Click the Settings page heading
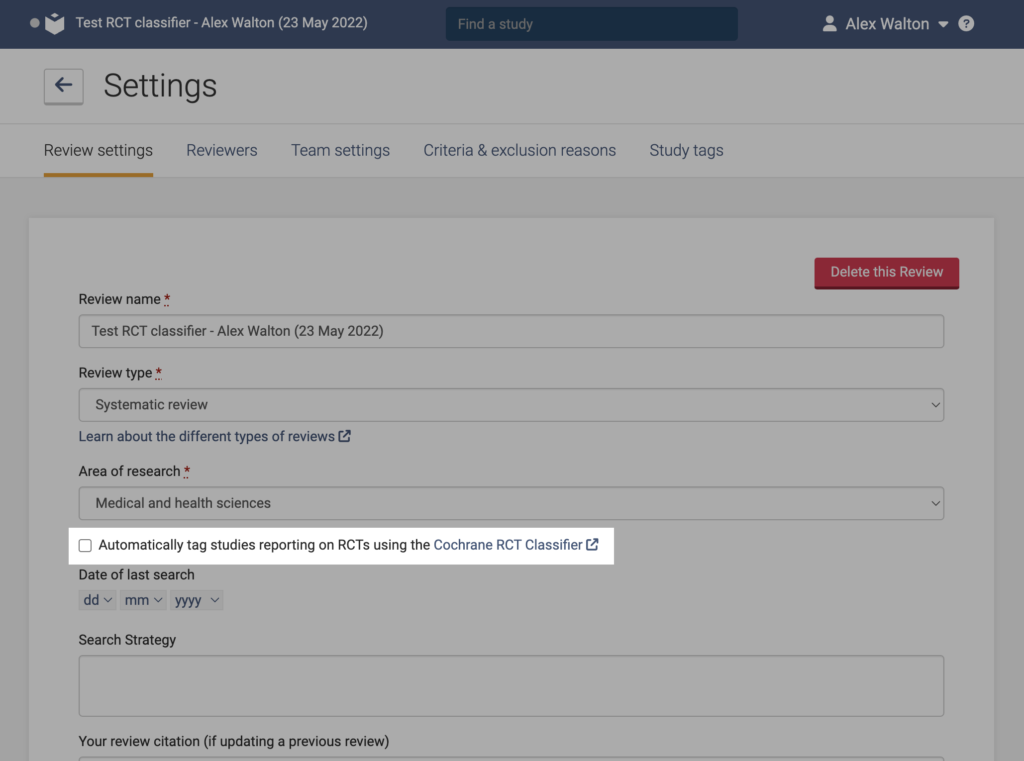This screenshot has height=761, width=1024. (x=160, y=86)
